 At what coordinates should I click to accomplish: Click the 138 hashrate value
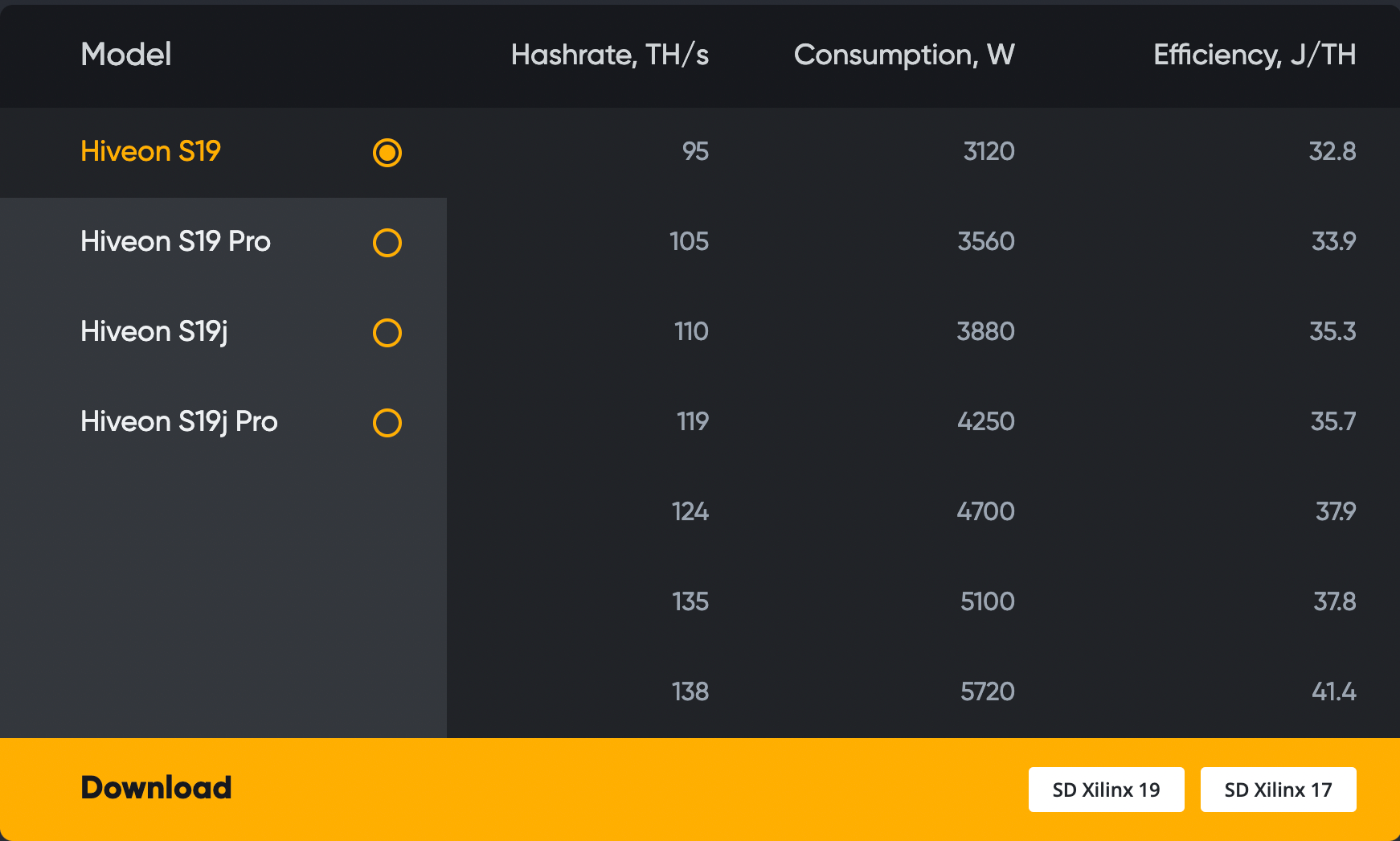(690, 691)
